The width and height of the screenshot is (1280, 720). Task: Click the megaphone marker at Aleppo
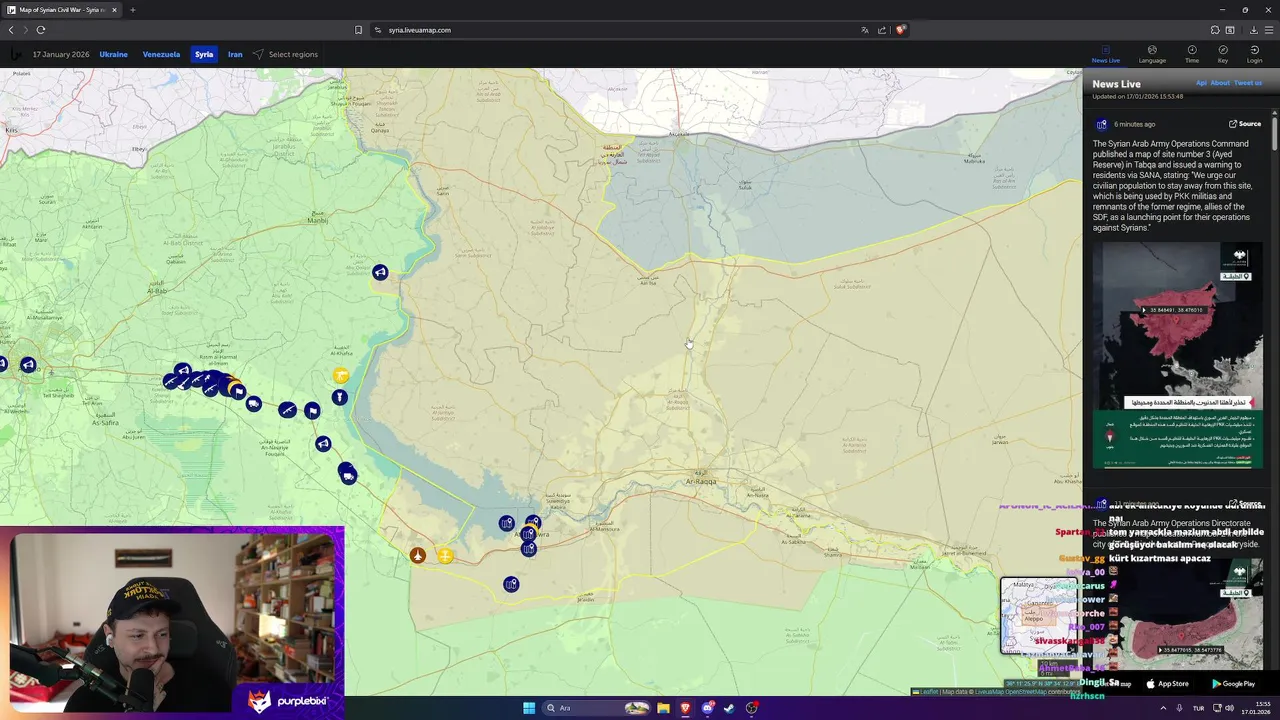(x=28, y=365)
